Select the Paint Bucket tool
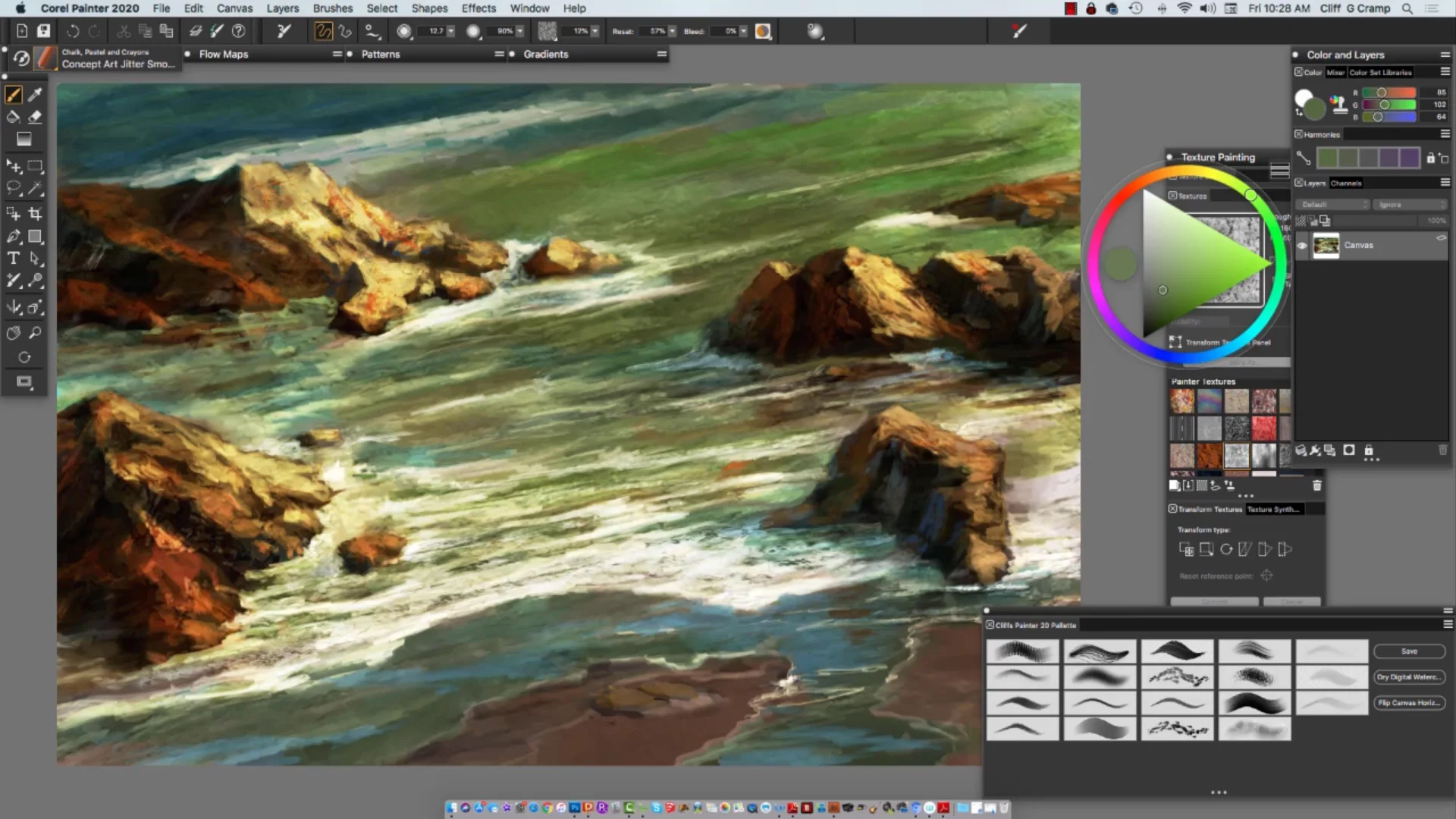The height and width of the screenshot is (819, 1456). pyautogui.click(x=13, y=117)
